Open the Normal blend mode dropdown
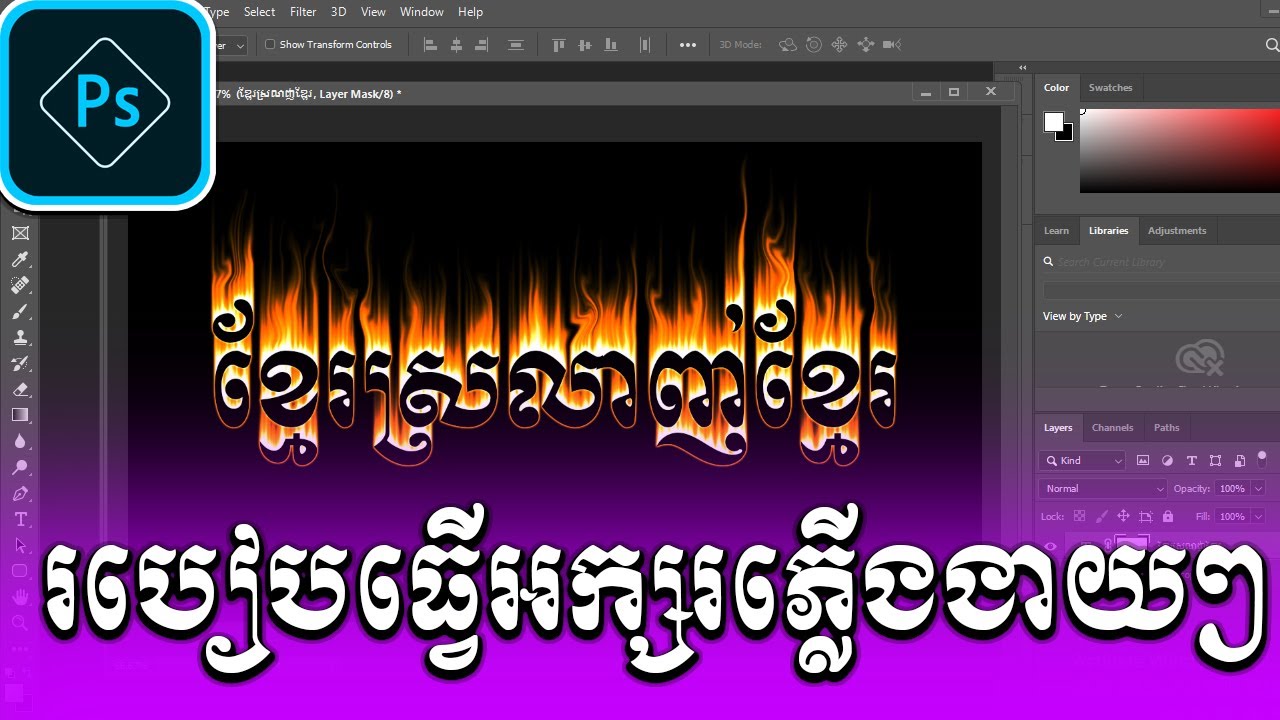1280x720 pixels. (x=1103, y=488)
